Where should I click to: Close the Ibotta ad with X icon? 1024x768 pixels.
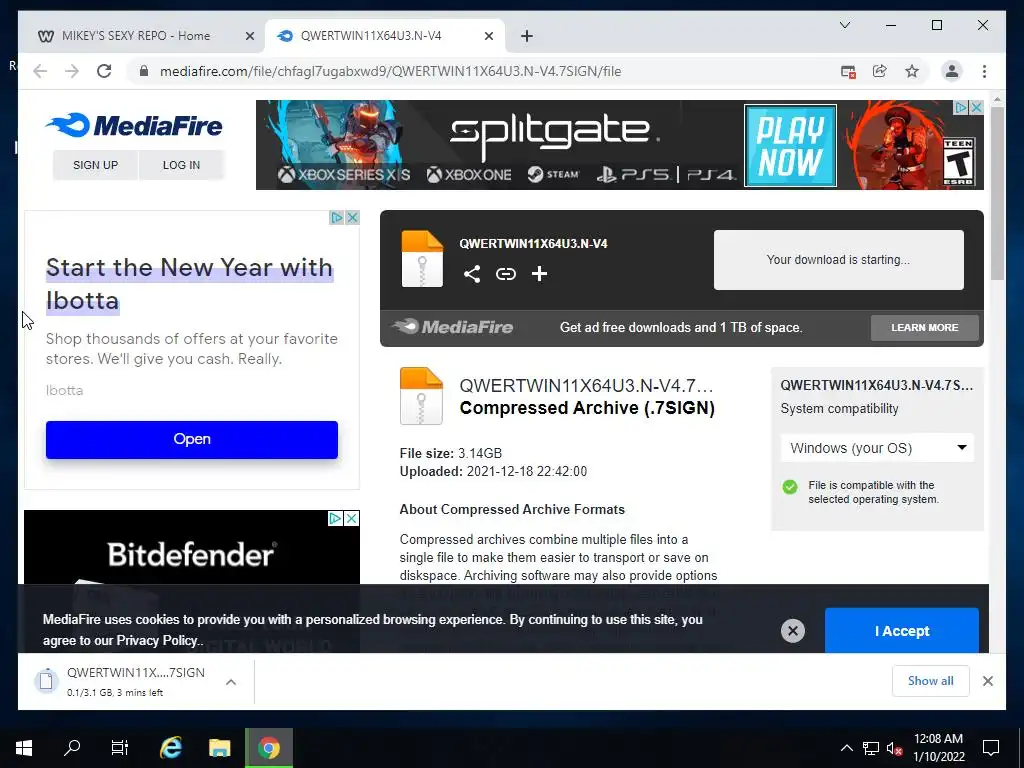tap(352, 217)
